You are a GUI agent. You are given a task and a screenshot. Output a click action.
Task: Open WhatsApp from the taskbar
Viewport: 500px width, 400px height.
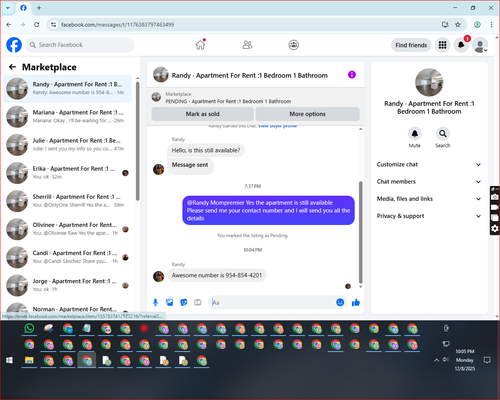[x=29, y=328]
